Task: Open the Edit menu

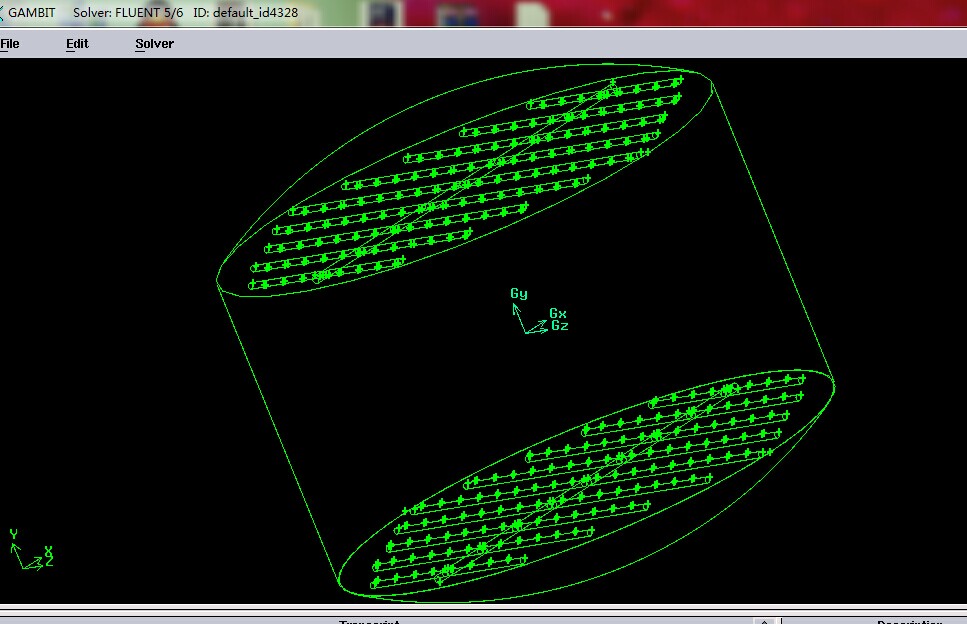Action: (x=77, y=44)
